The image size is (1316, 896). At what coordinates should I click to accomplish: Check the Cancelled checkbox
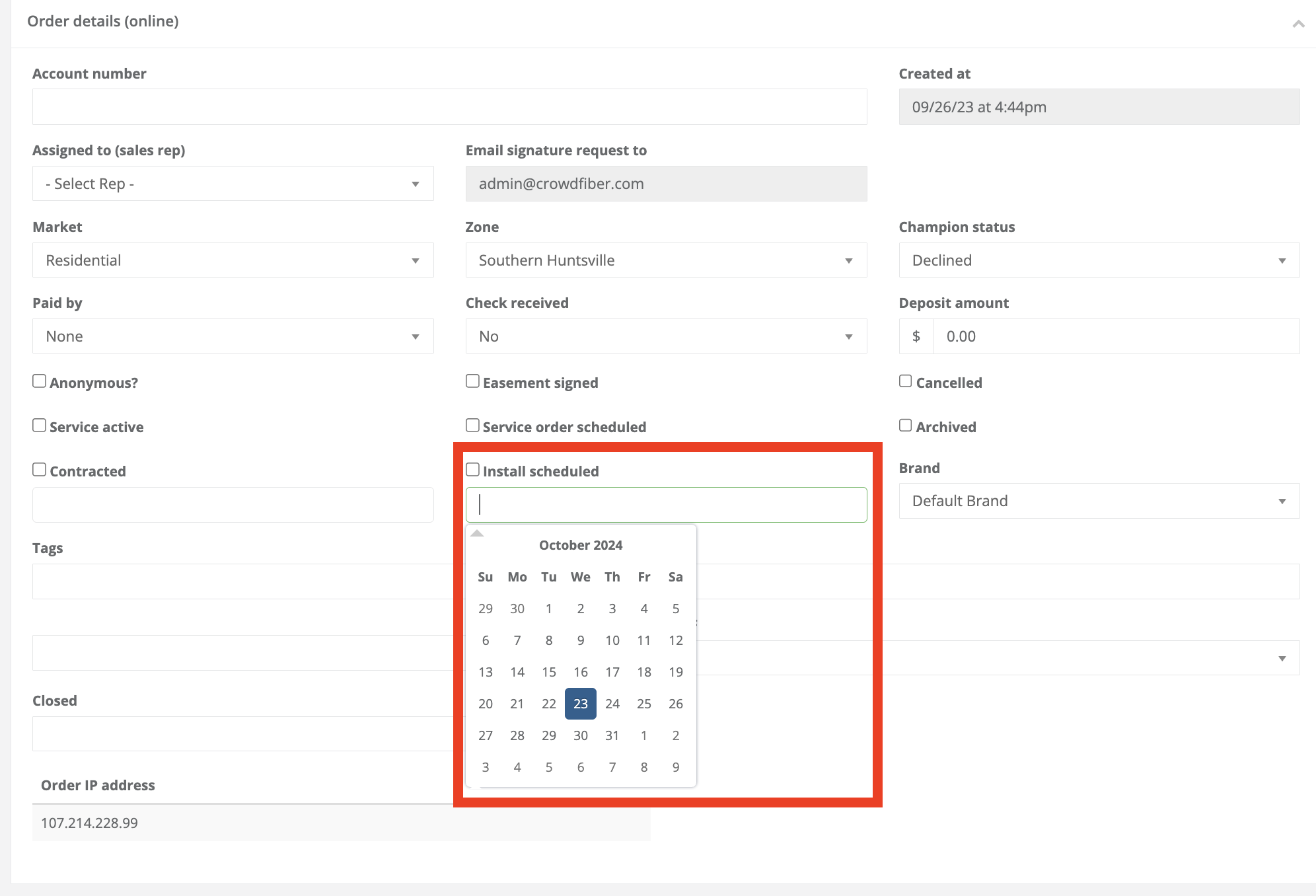905,381
